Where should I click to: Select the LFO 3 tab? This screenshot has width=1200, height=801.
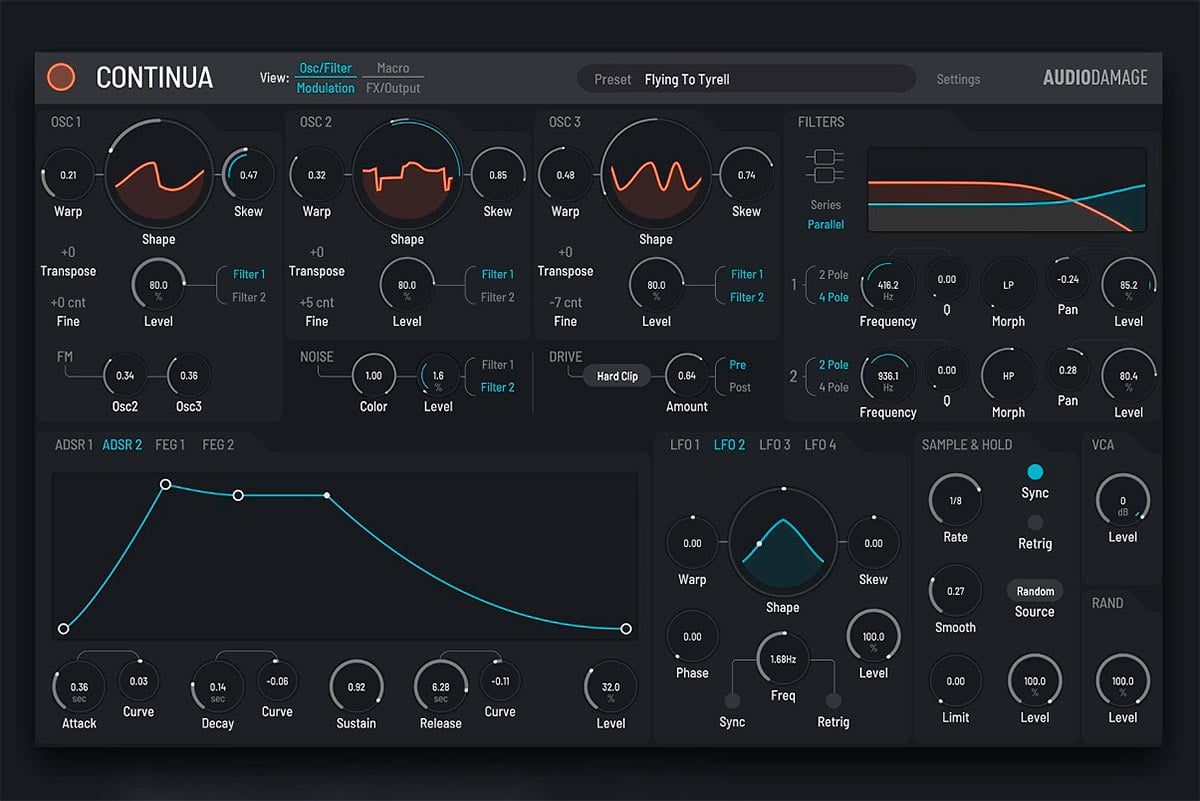pyautogui.click(x=775, y=445)
